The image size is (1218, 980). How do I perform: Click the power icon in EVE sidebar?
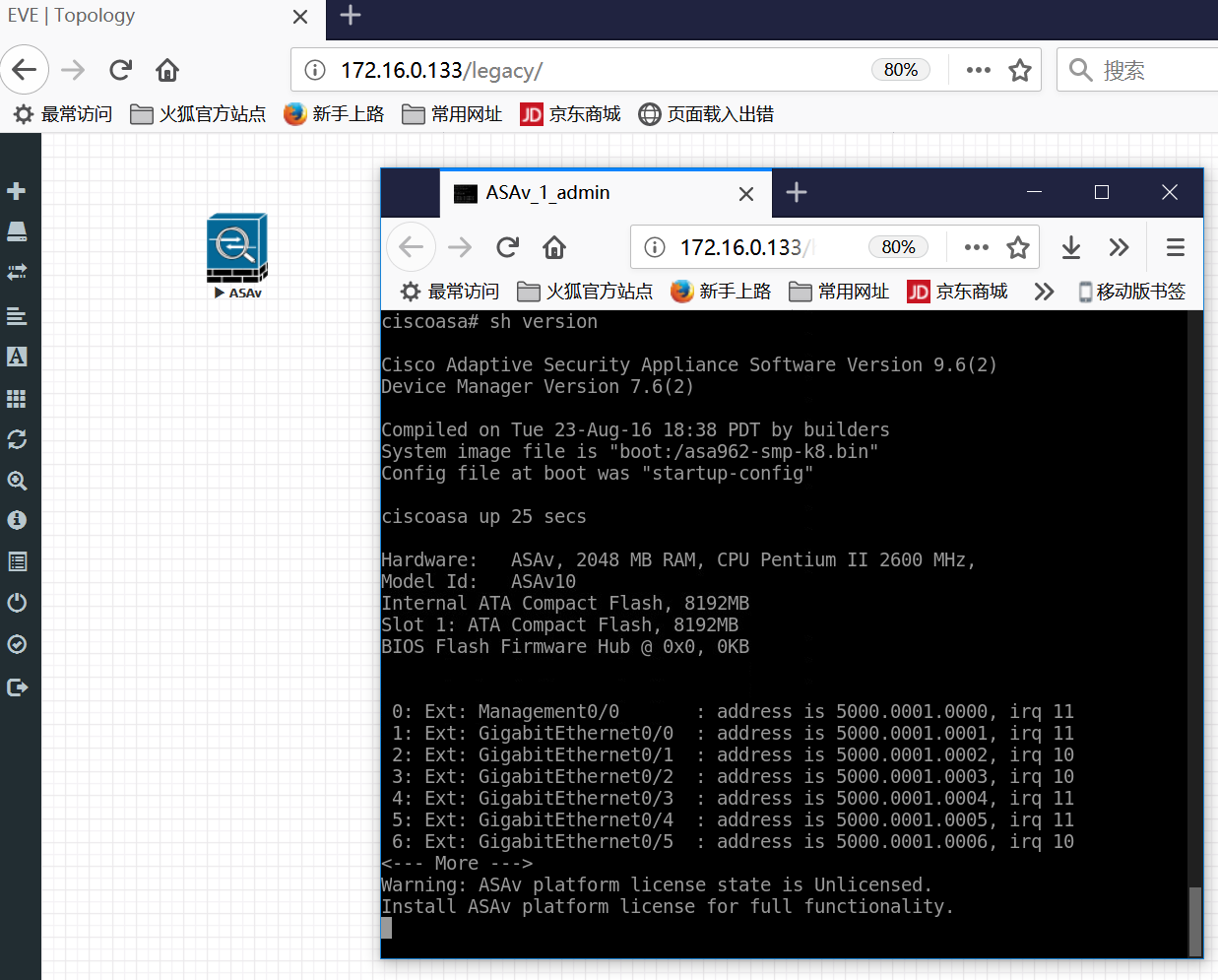pyautogui.click(x=16, y=603)
